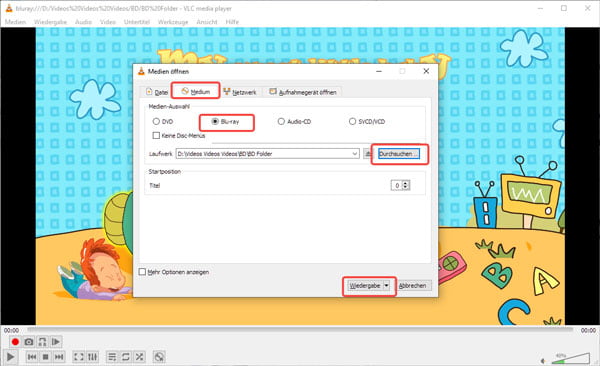This screenshot has height=366, width=600.
Task: Click the playback seek bar
Action: (x=300, y=330)
